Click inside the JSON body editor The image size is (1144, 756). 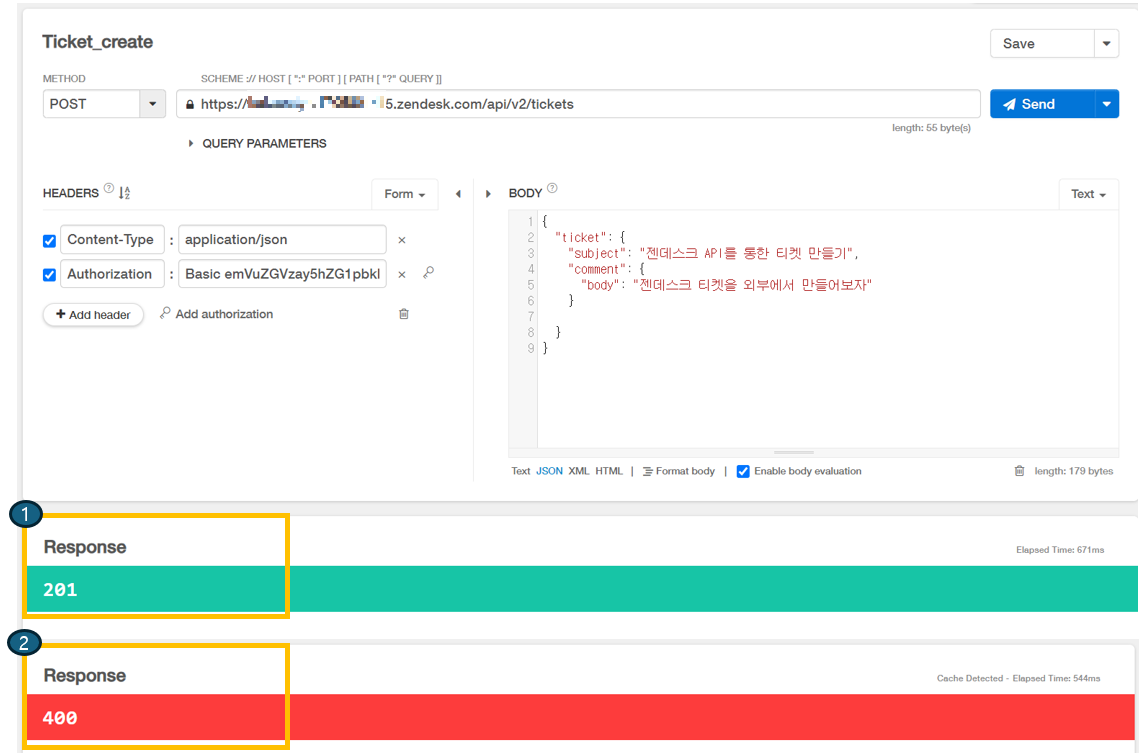(x=827, y=329)
